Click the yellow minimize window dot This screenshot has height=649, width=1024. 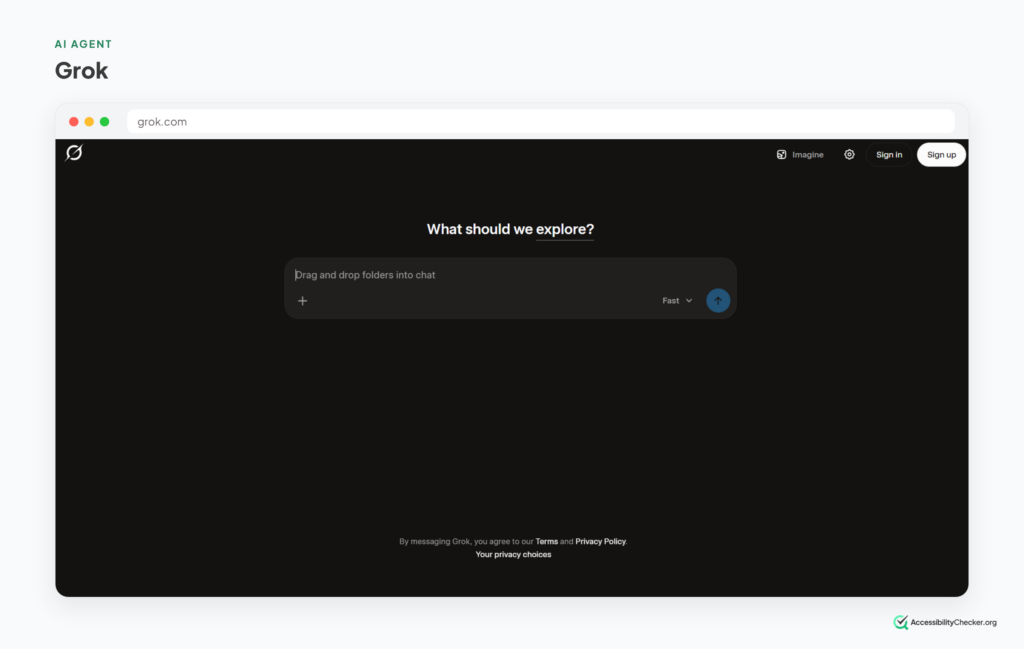89,121
